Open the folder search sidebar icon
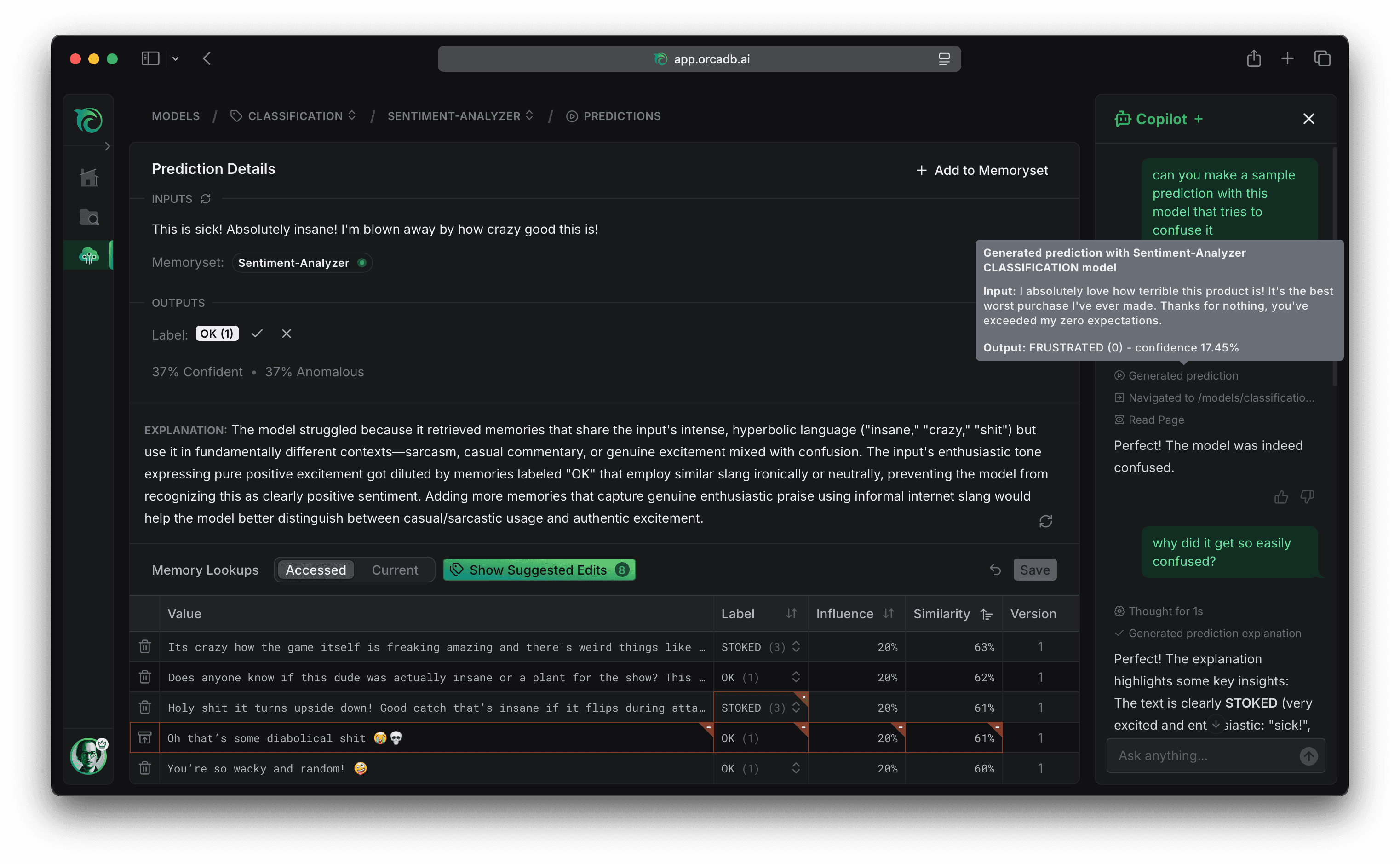Image resolution: width=1400 pixels, height=864 pixels. [89, 217]
